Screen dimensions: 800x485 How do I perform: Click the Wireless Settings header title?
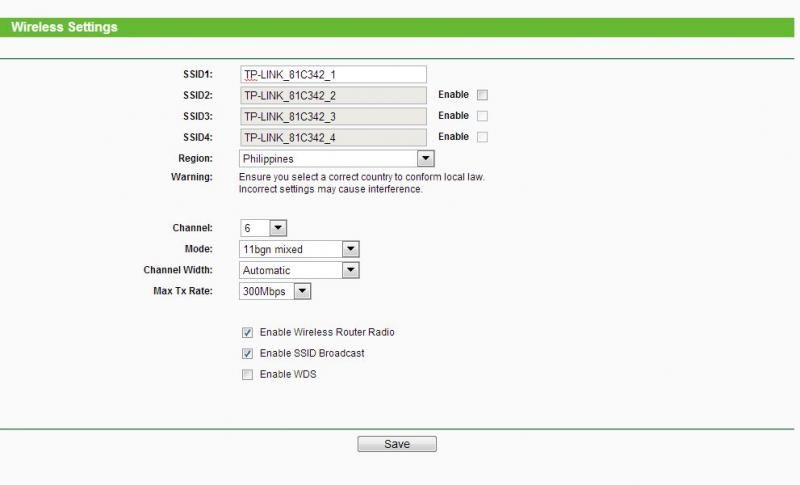click(x=64, y=27)
